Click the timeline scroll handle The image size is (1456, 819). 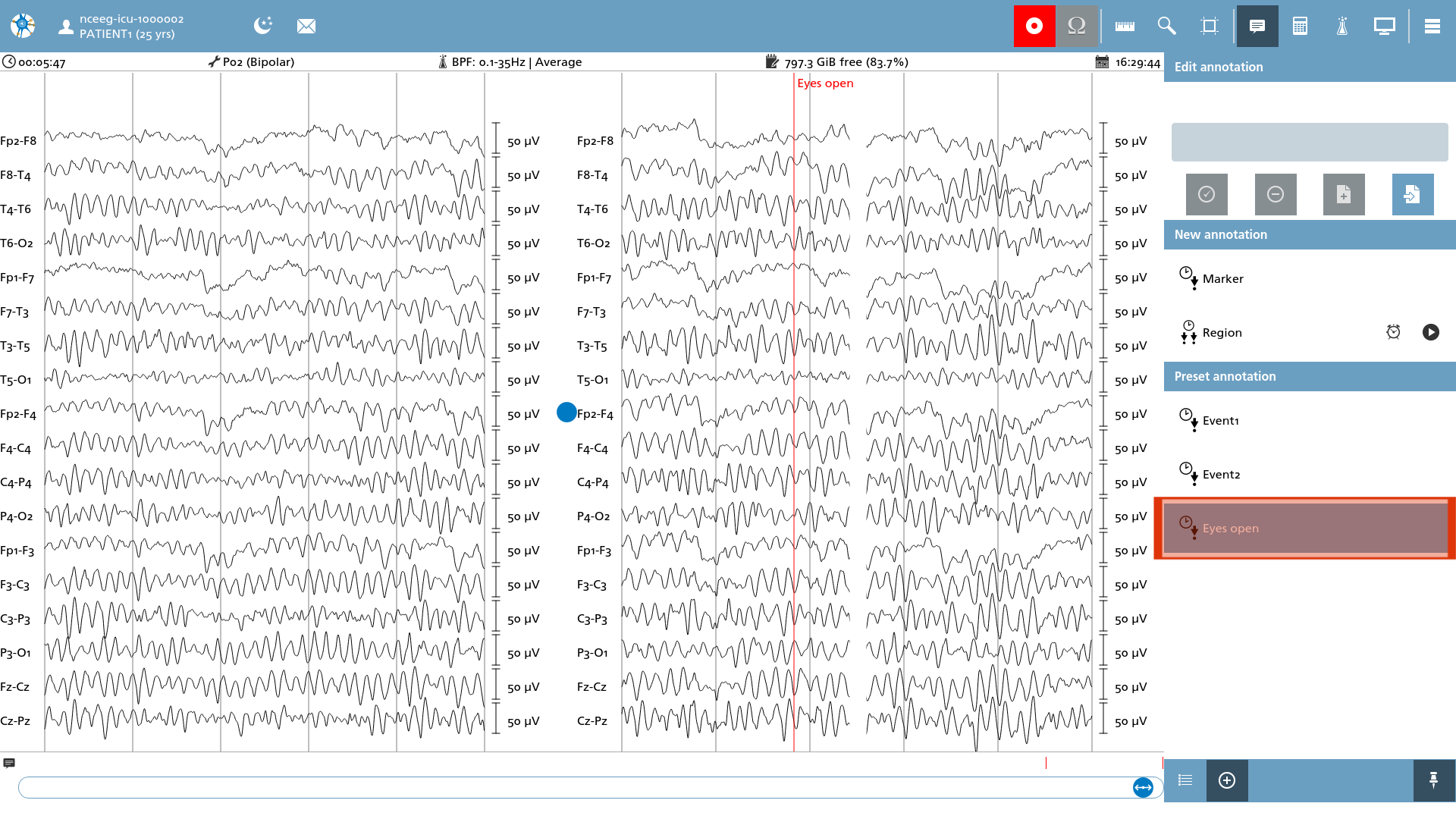tap(1143, 788)
